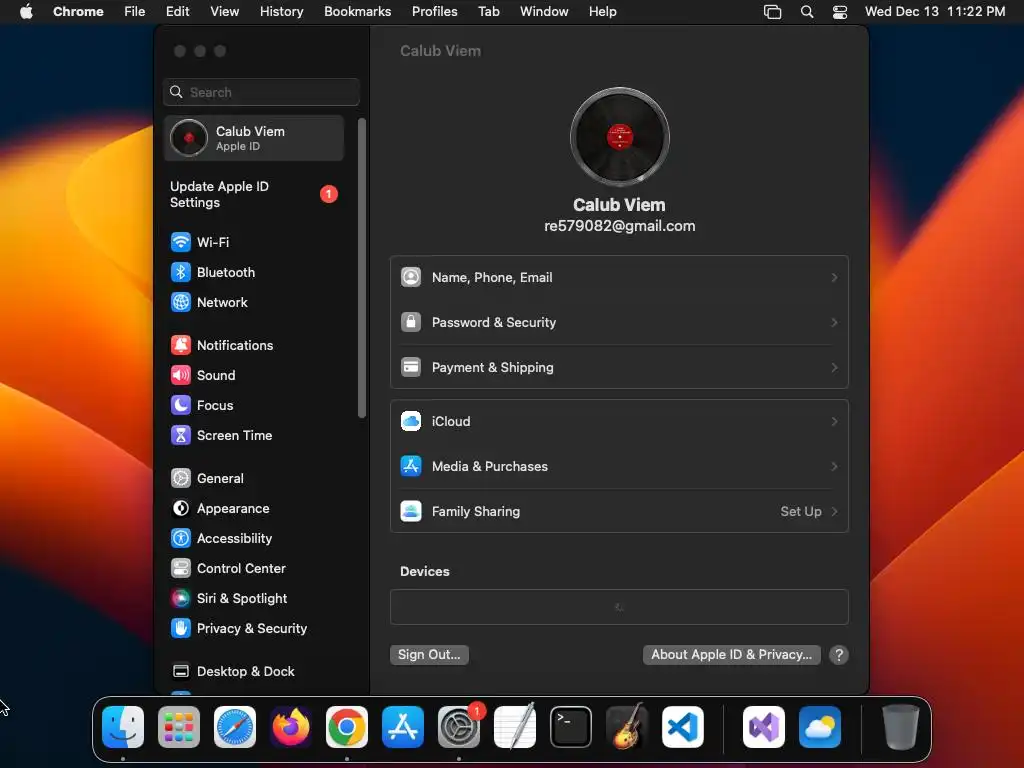Launch Finder from the Dock
The width and height of the screenshot is (1024, 768).
coord(123,727)
